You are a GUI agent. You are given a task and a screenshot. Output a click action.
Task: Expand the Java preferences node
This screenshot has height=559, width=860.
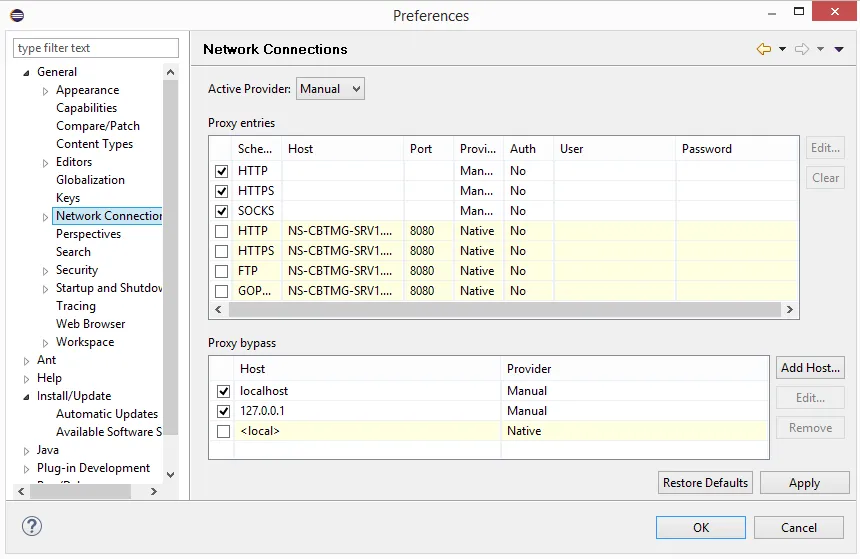tap(27, 451)
